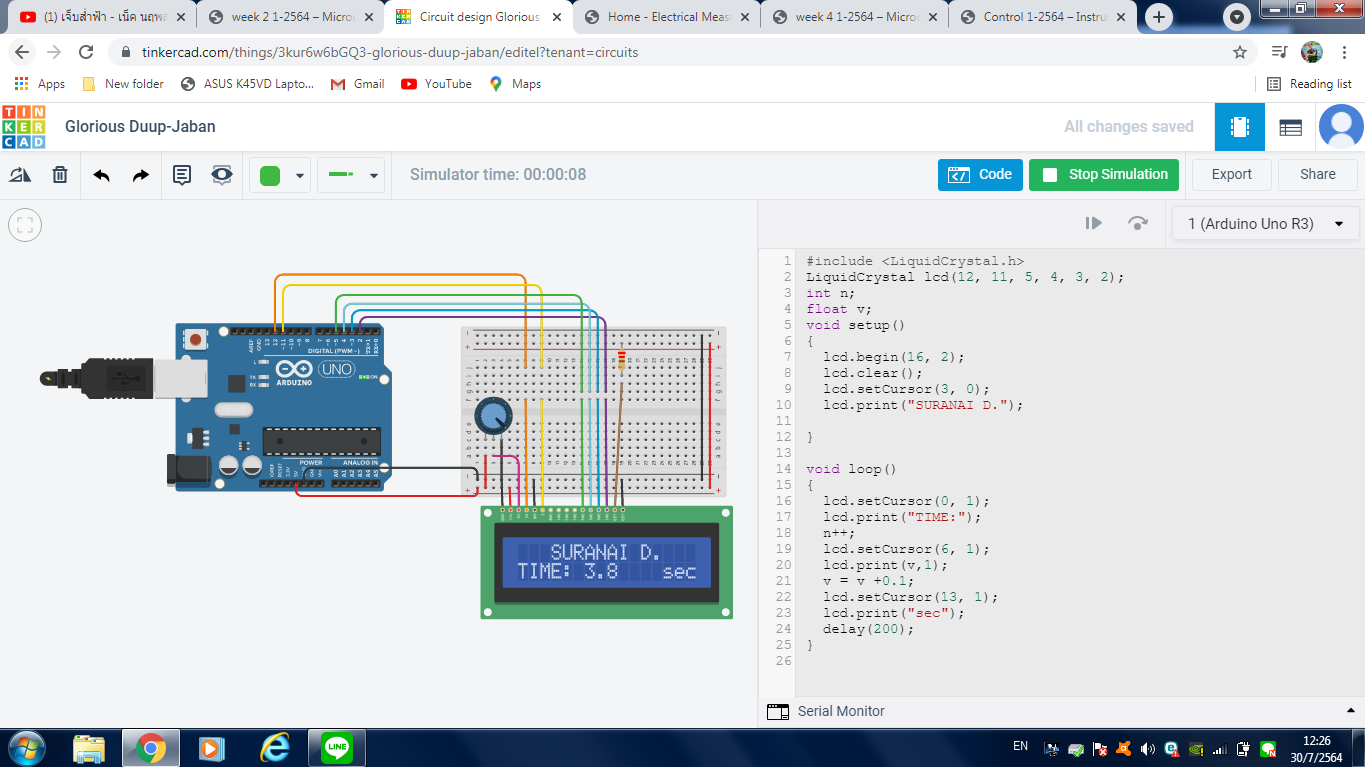This screenshot has height=767, width=1365.
Task: Open File Explorer from taskbar
Action: tap(89, 747)
